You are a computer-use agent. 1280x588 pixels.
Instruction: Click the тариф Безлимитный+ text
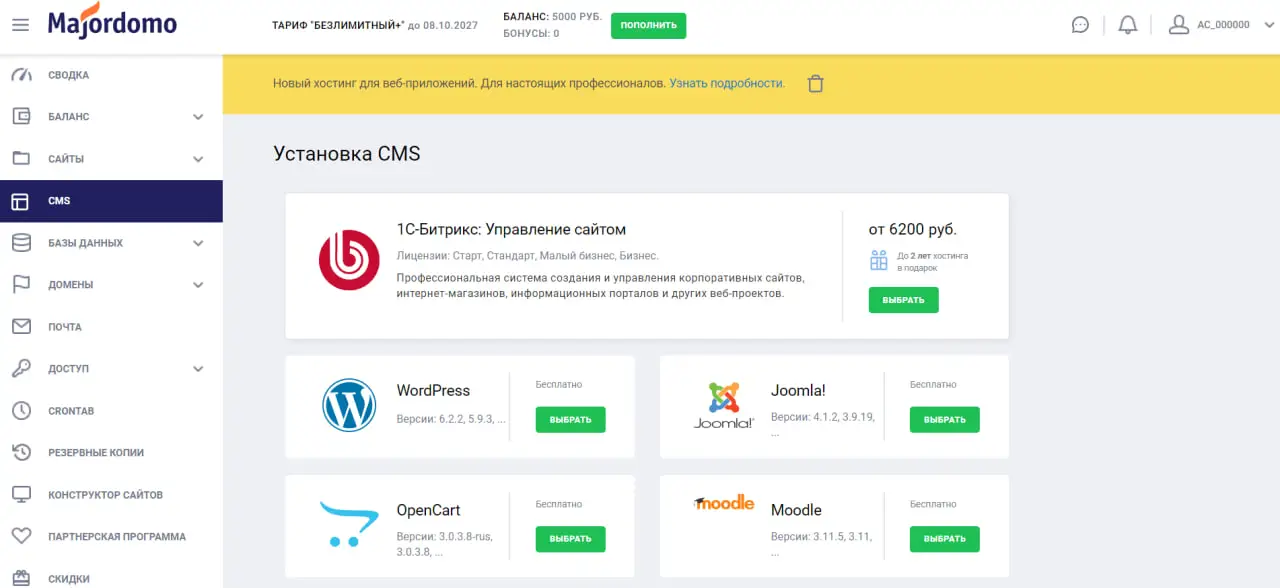tap(375, 25)
